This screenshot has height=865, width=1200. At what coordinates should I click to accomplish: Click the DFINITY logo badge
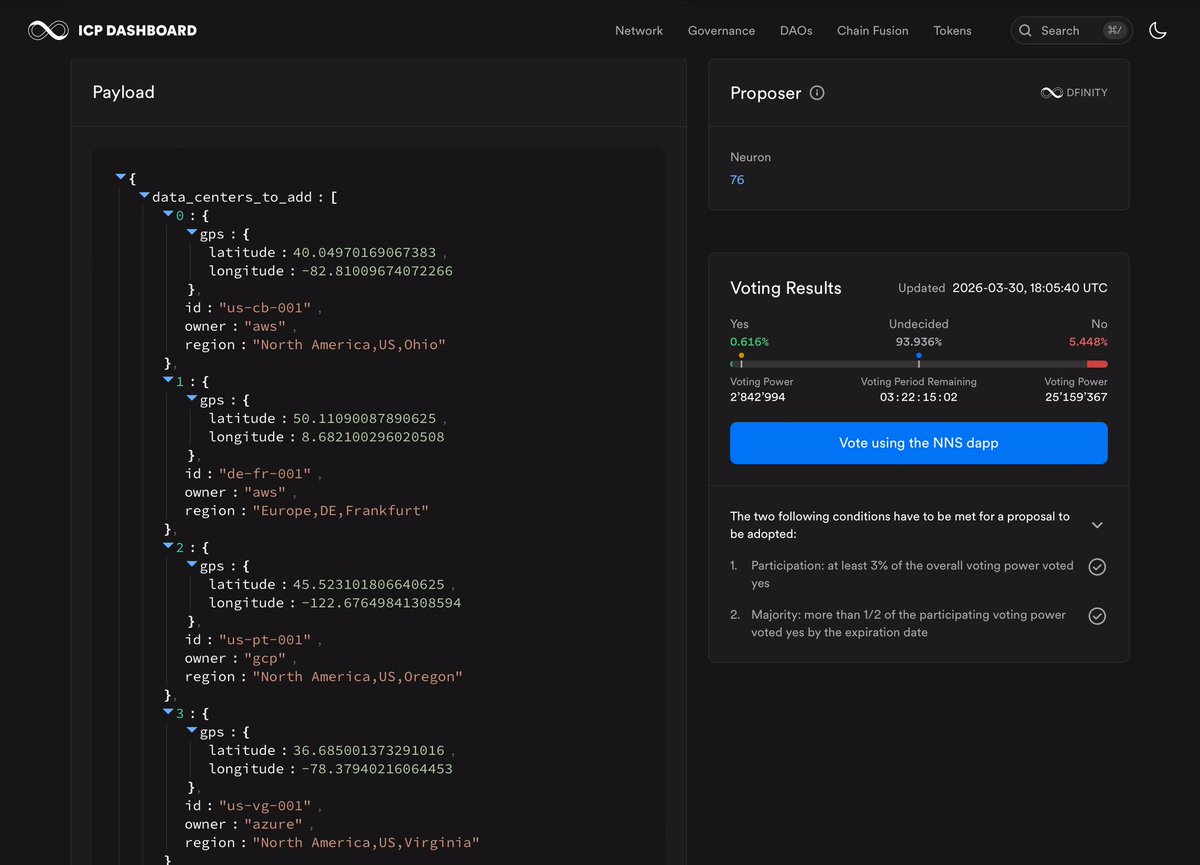pyautogui.click(x=1074, y=92)
